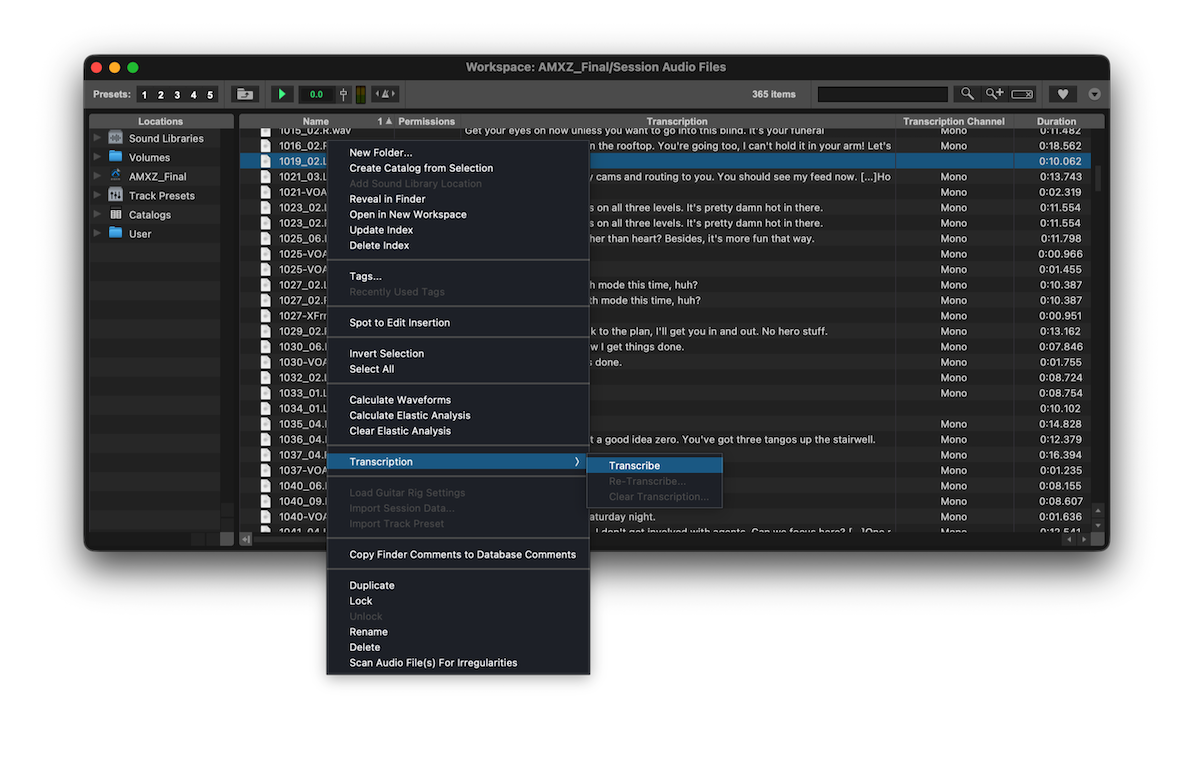Click the magnifier search icon
The height and width of the screenshot is (761, 1200).
coord(967,94)
